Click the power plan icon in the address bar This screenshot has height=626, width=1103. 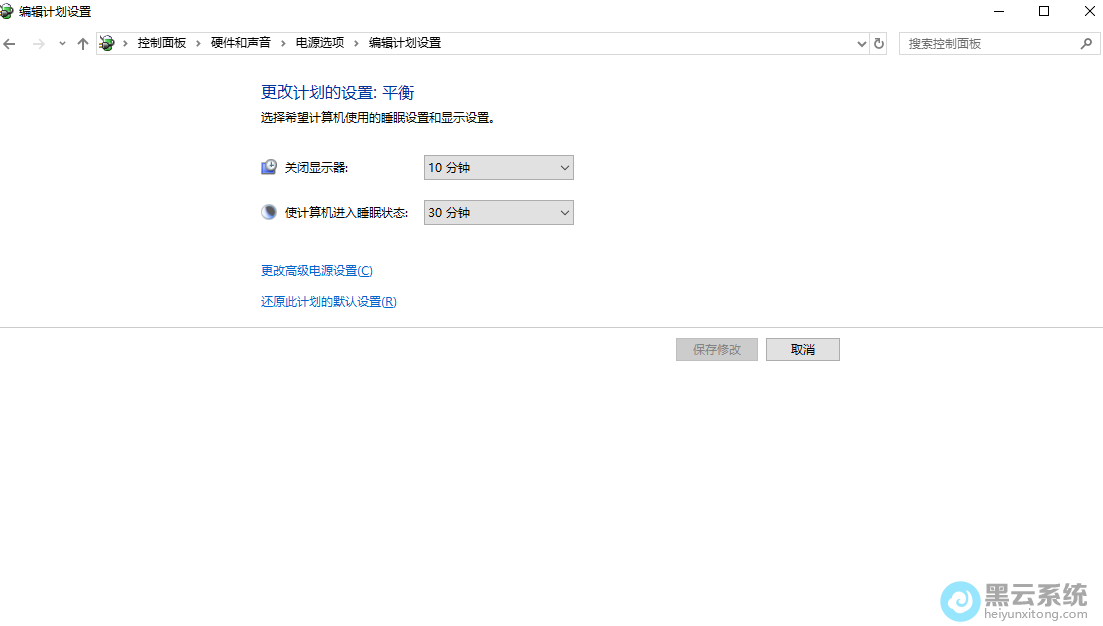click(107, 43)
